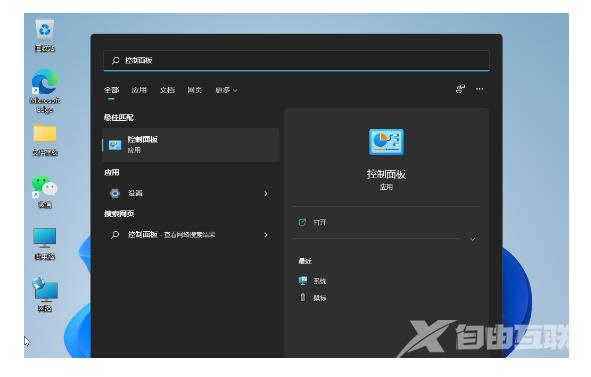Click the Settings gear icon in apps list
This screenshot has width=591, height=377.
coord(115,193)
